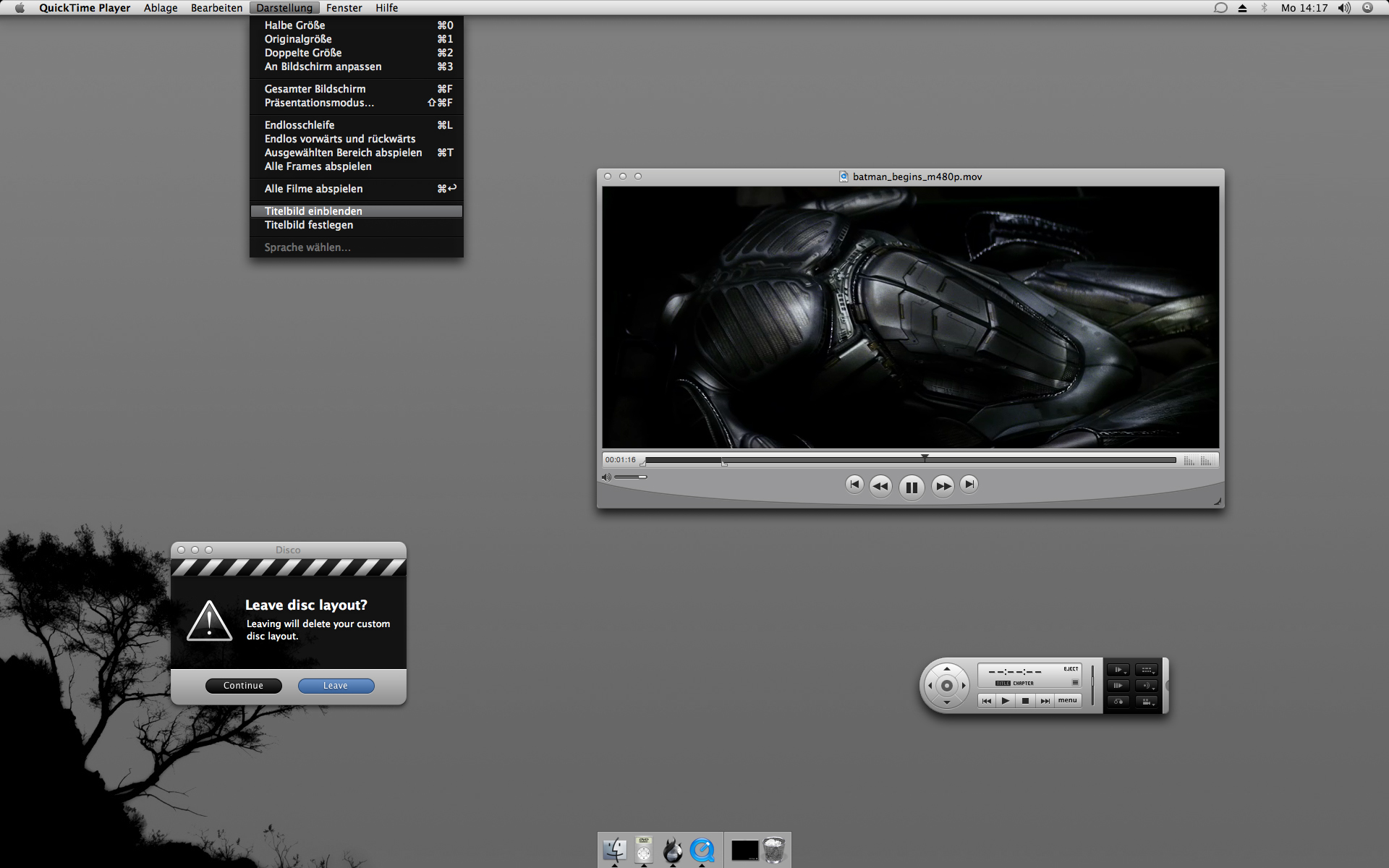Choose Originalgröße menu item
The image size is (1389, 868).
357,39
